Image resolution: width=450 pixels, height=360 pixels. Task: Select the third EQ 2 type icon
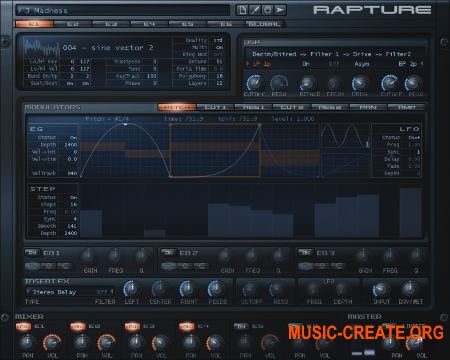pos(201,266)
